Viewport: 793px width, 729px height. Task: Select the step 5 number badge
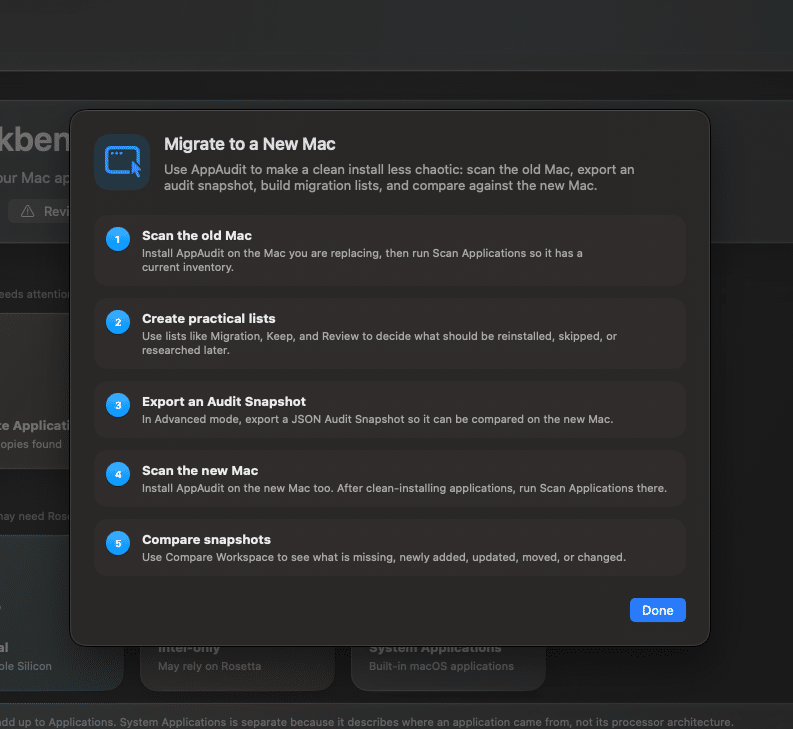tap(118, 543)
